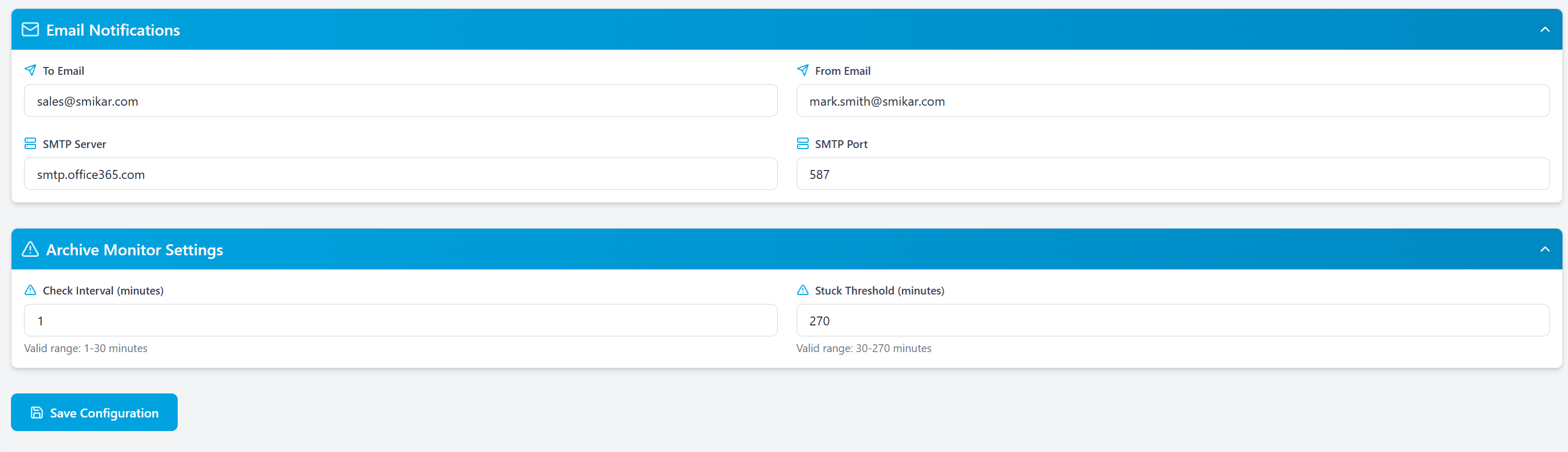Edit the From Email field mark.smith@smikar.com
The image size is (1568, 452).
(1172, 100)
